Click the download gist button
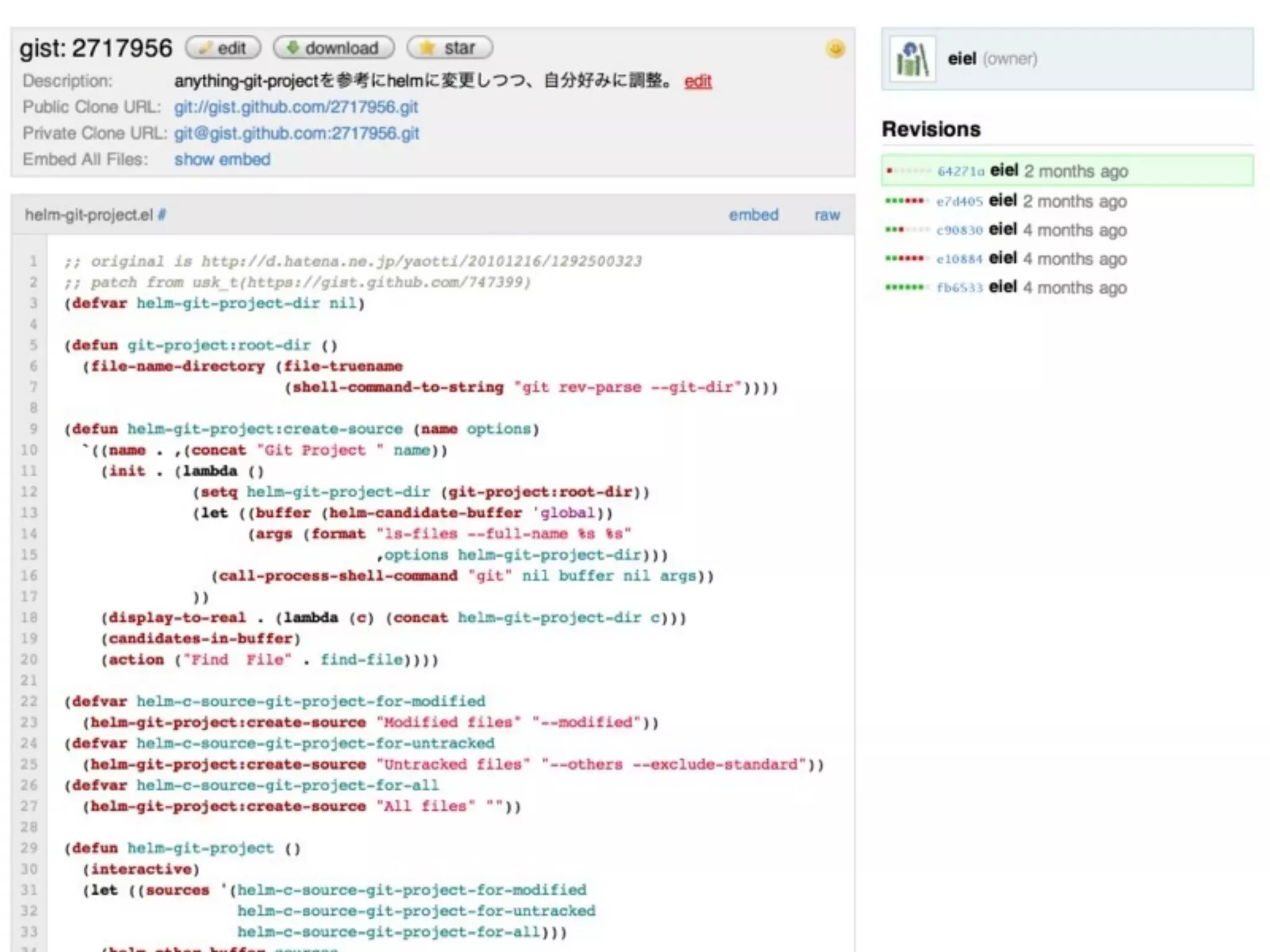The width and height of the screenshot is (1270, 952). click(x=334, y=48)
